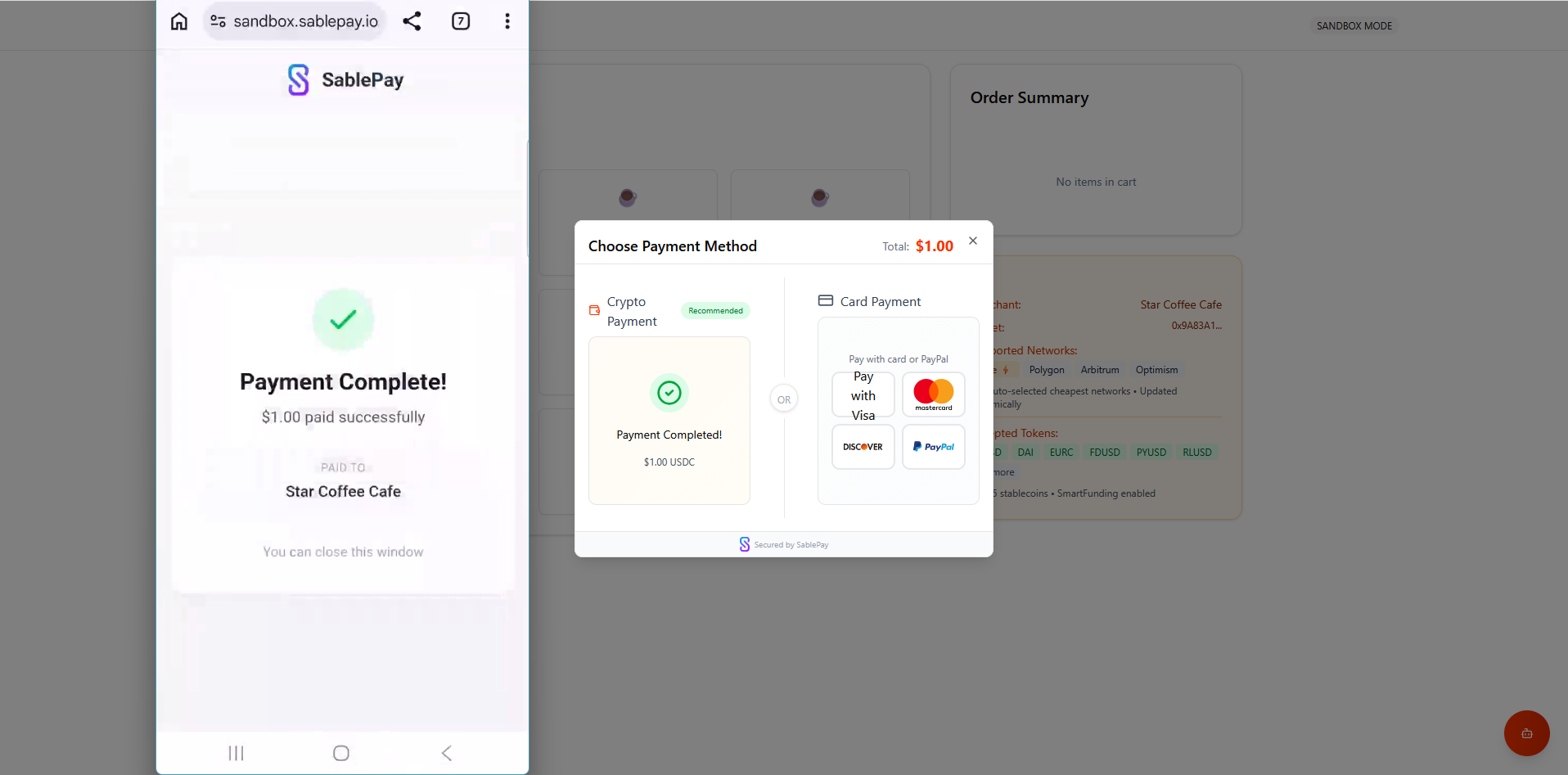Click the '$1.00 USDC' amount text
The image size is (1568, 775).
pos(669,462)
